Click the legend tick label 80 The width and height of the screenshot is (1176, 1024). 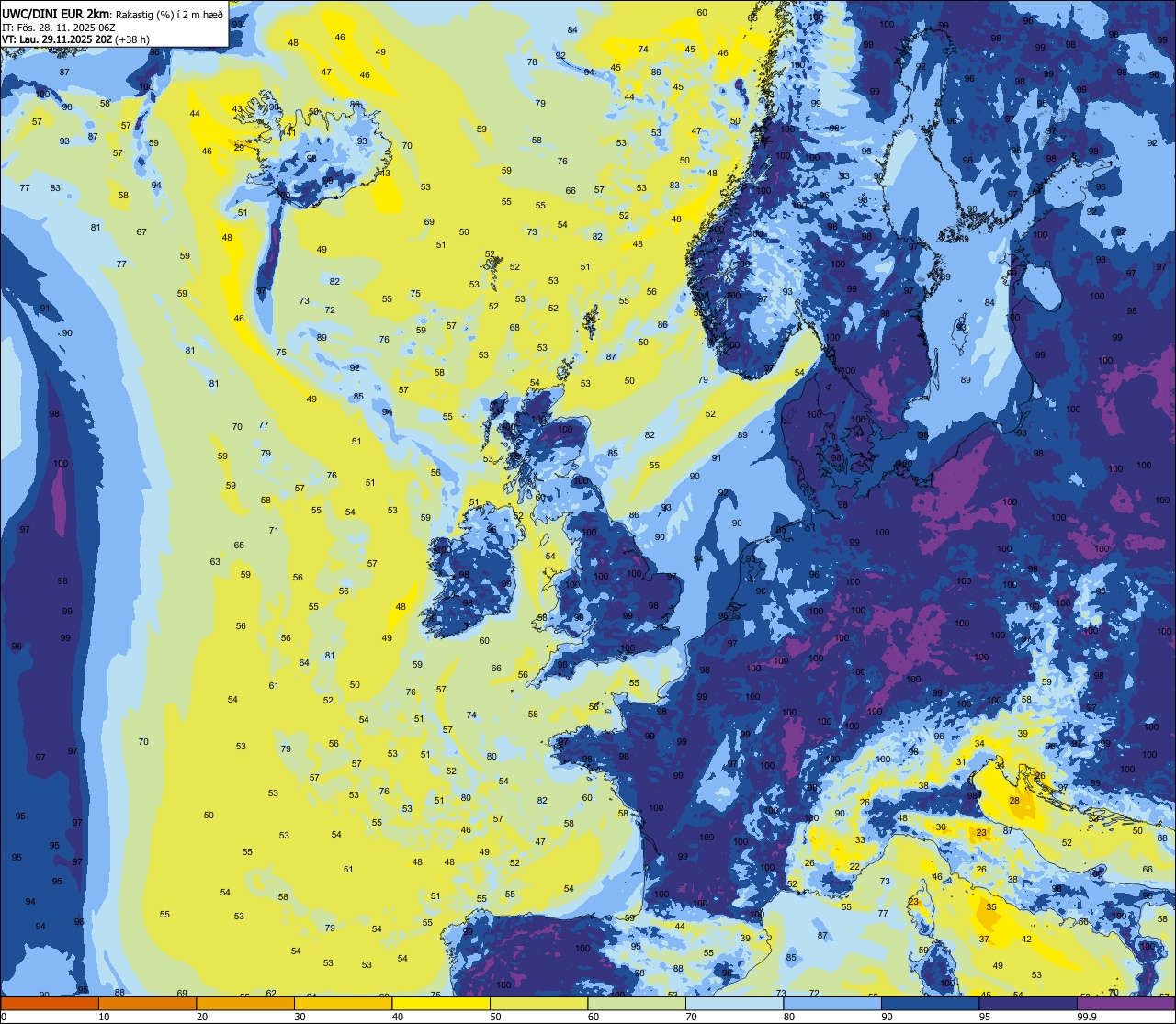point(788,1017)
